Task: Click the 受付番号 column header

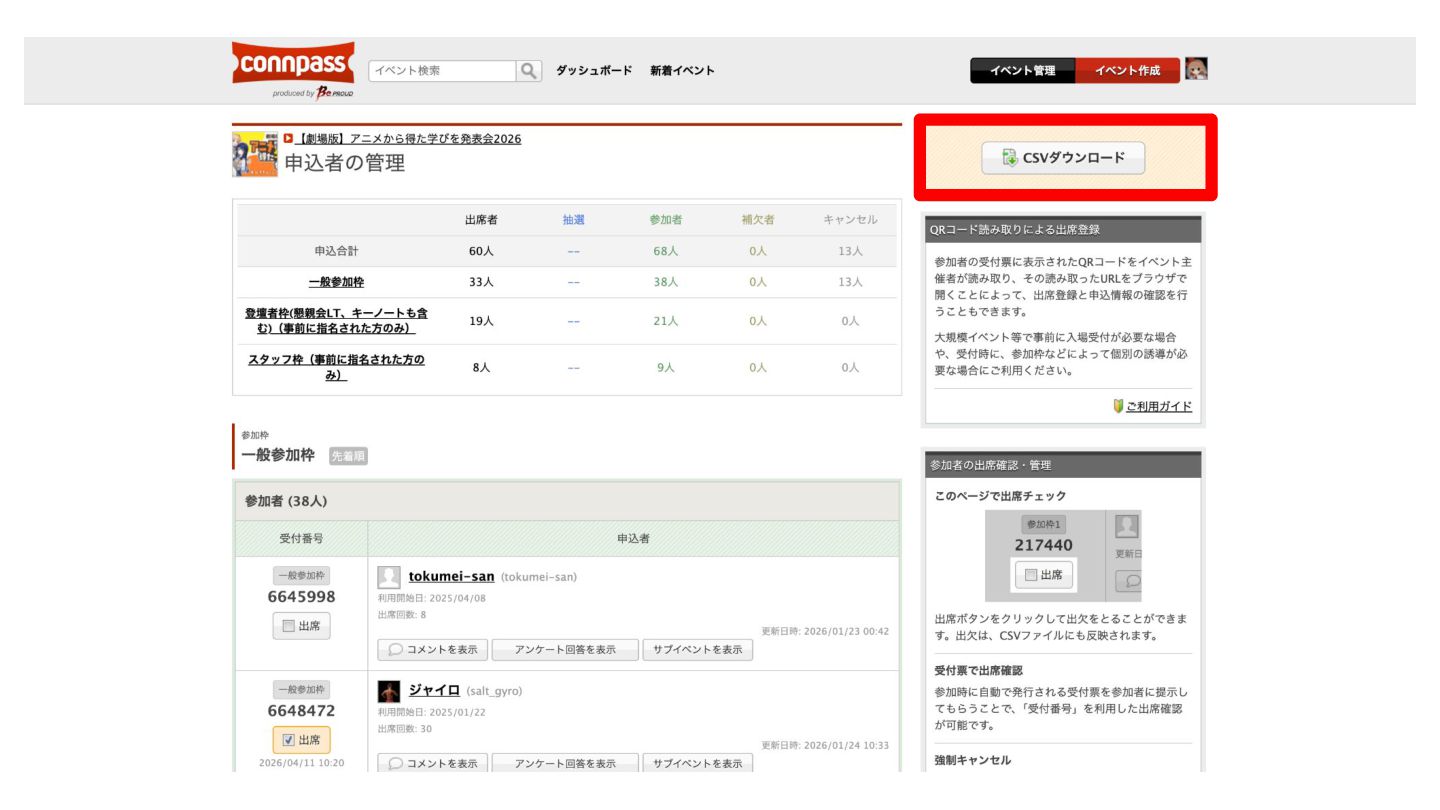Action: pyautogui.click(x=301, y=538)
